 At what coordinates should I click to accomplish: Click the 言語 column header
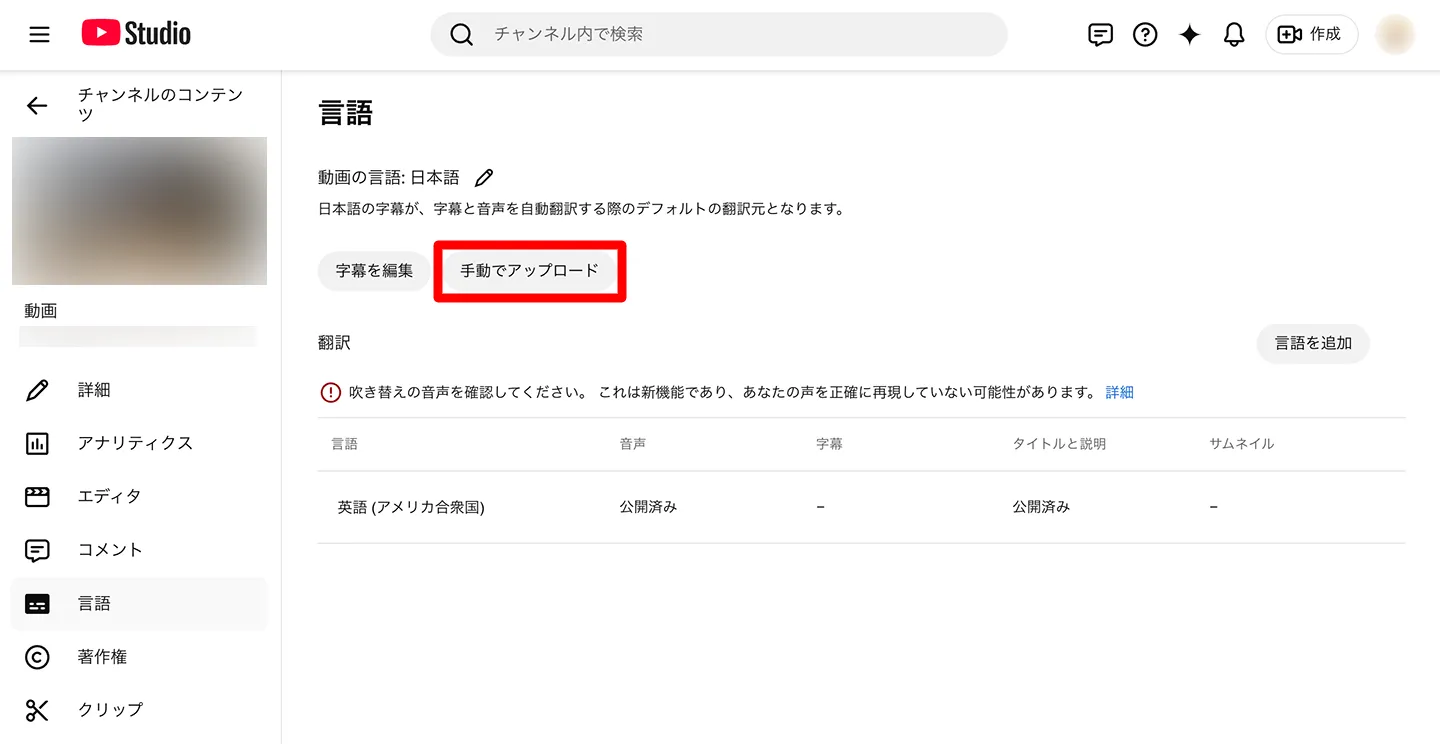(344, 443)
